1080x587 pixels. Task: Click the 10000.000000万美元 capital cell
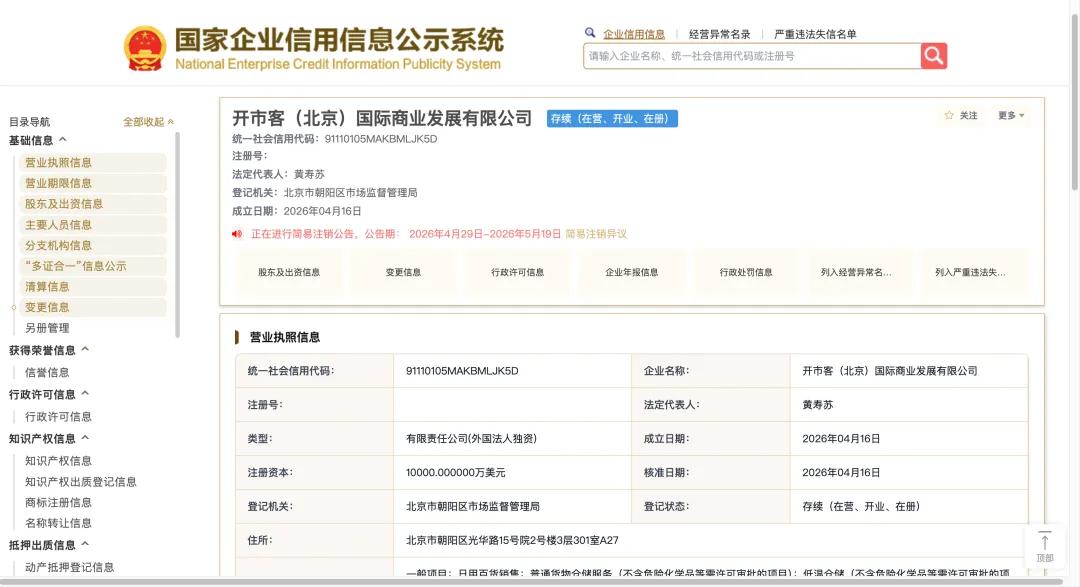pyautogui.click(x=512, y=473)
